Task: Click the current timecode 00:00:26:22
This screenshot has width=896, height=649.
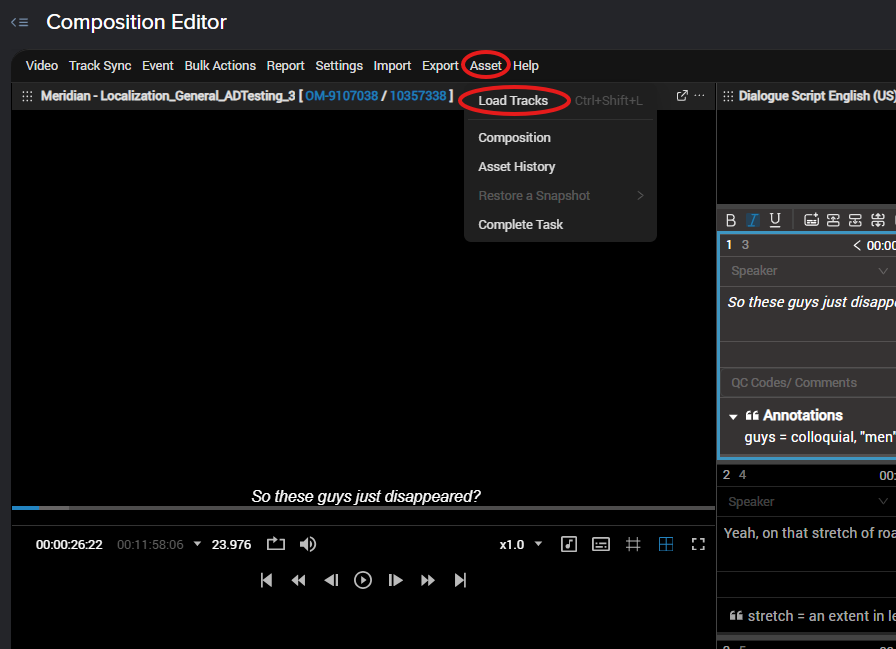Action: (x=69, y=545)
